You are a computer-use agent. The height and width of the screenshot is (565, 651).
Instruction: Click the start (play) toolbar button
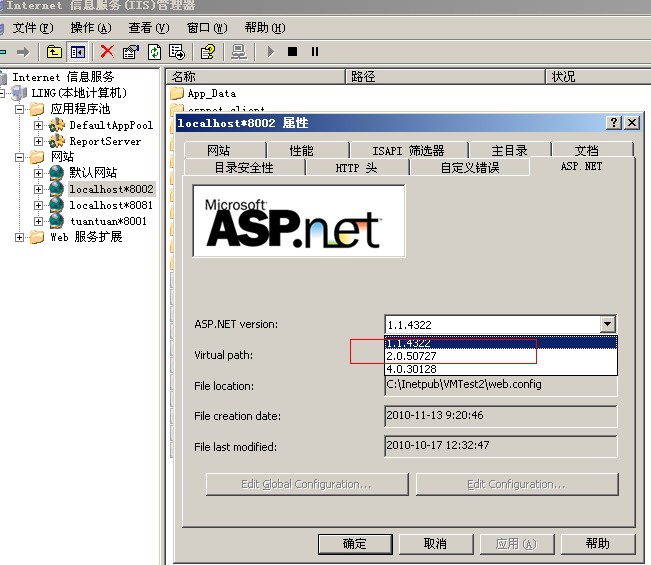[x=271, y=52]
